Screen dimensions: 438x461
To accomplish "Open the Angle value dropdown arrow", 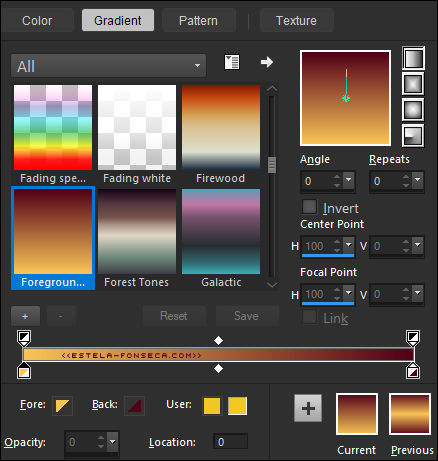I will [x=349, y=180].
